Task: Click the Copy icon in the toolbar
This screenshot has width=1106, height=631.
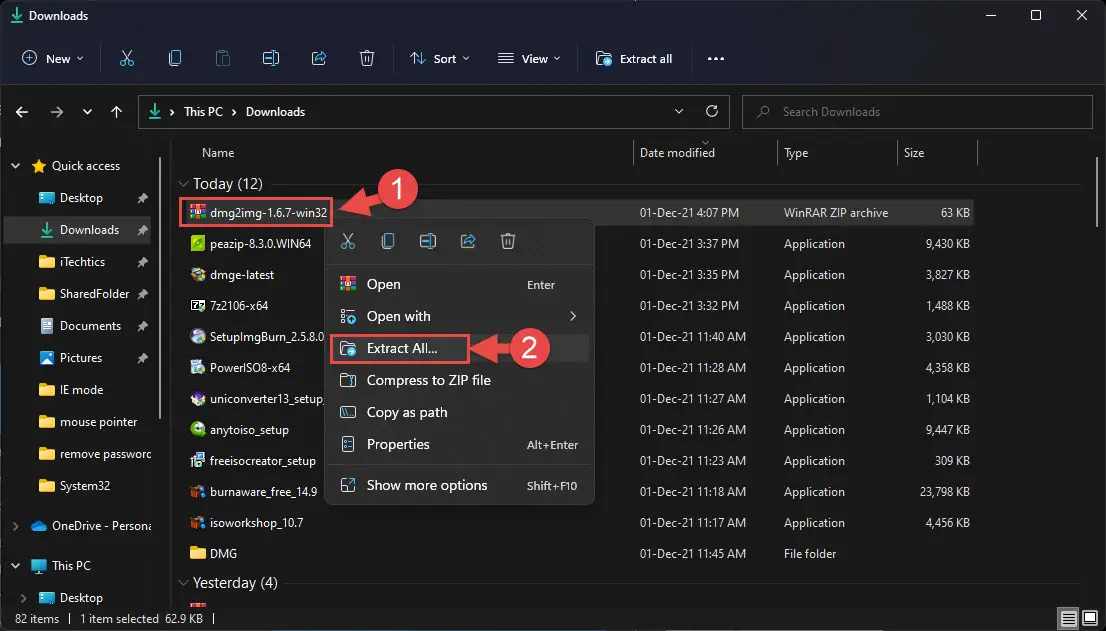Action: click(x=175, y=59)
